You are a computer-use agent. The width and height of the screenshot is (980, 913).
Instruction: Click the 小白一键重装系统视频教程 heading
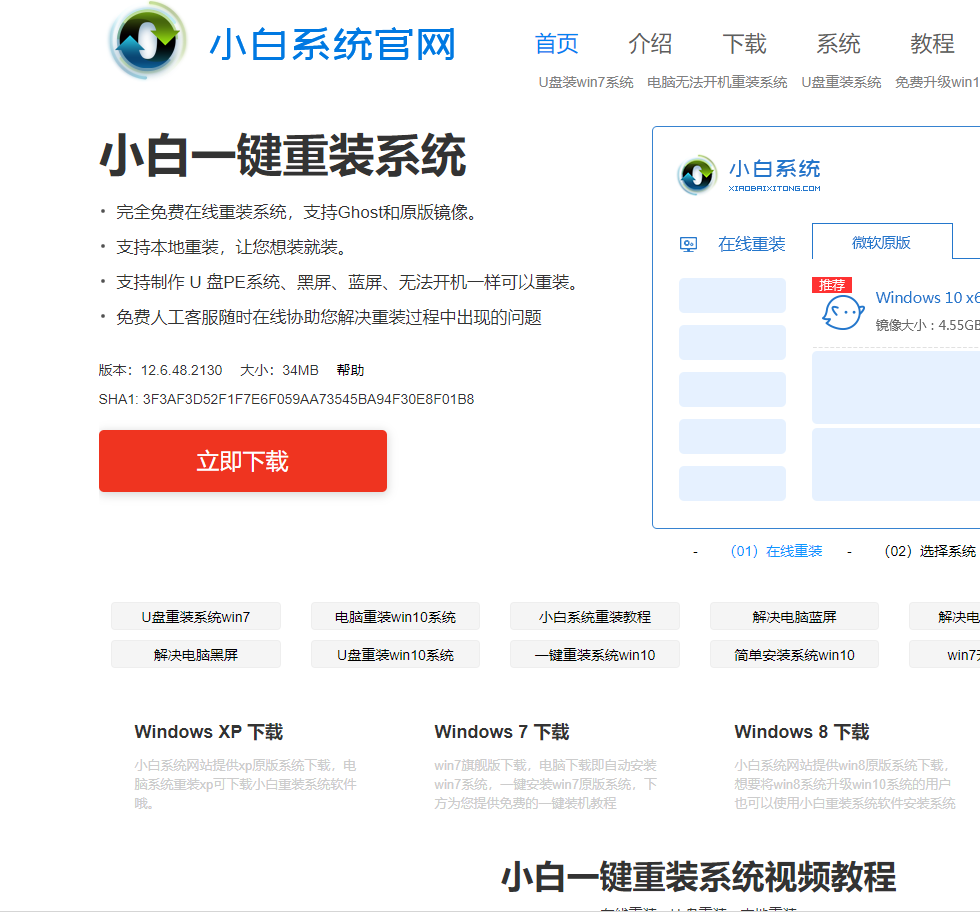point(699,876)
